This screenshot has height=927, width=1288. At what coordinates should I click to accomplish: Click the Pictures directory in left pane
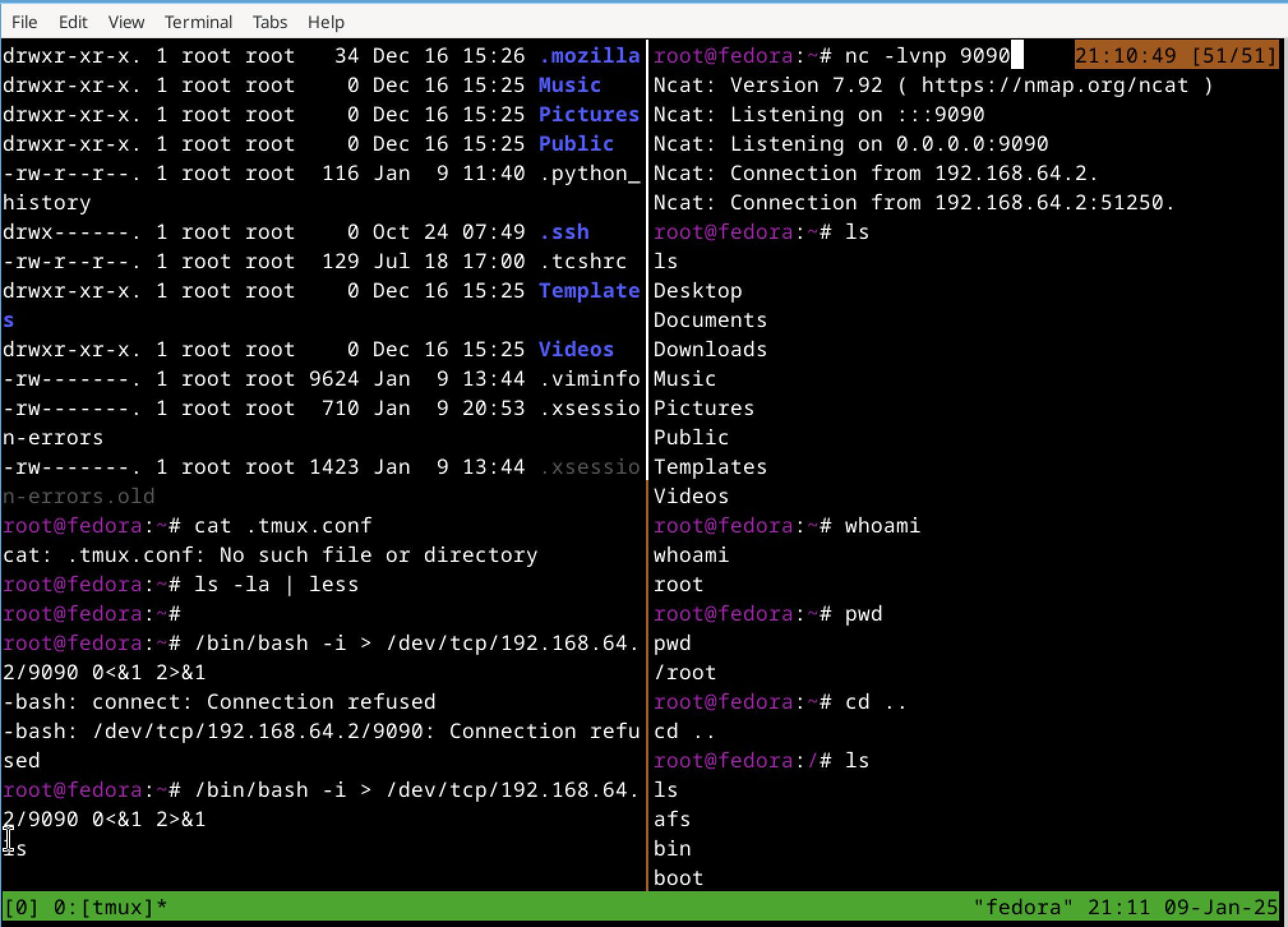588,114
